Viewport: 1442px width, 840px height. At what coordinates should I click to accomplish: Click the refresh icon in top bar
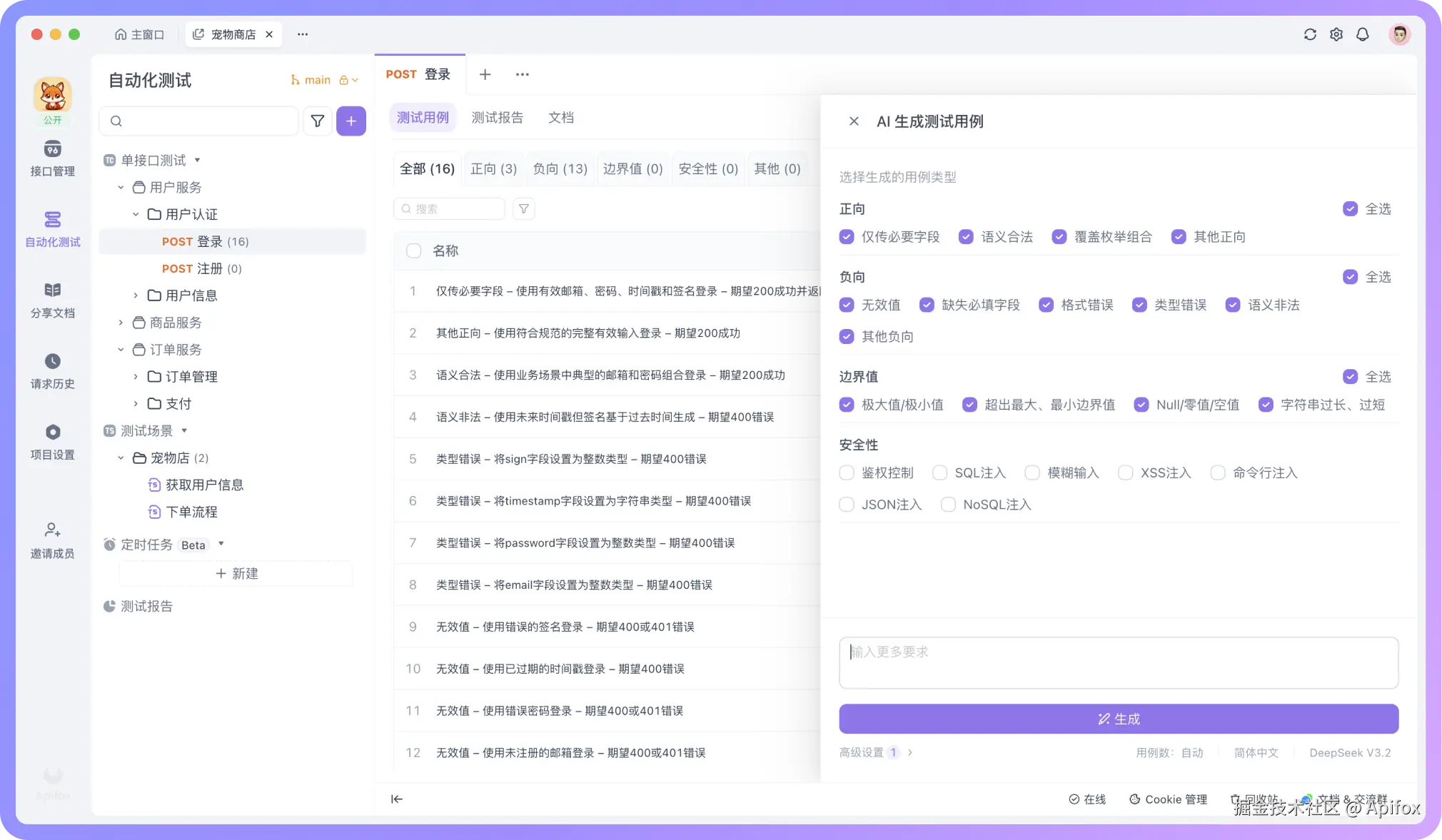pos(1309,34)
